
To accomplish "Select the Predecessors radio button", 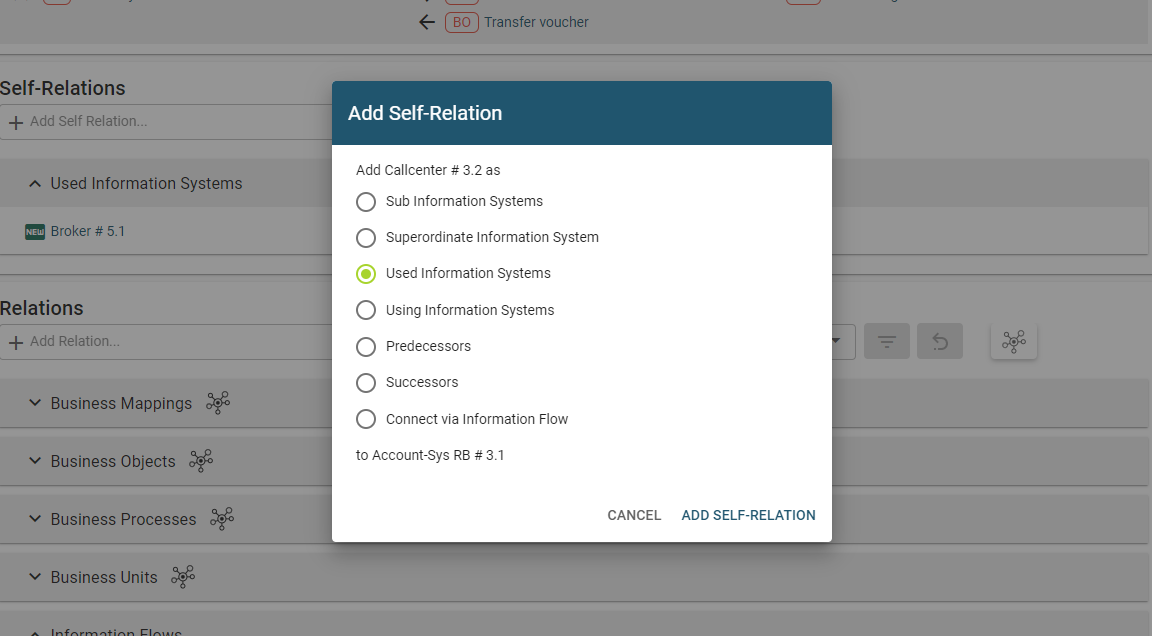I will click(366, 347).
